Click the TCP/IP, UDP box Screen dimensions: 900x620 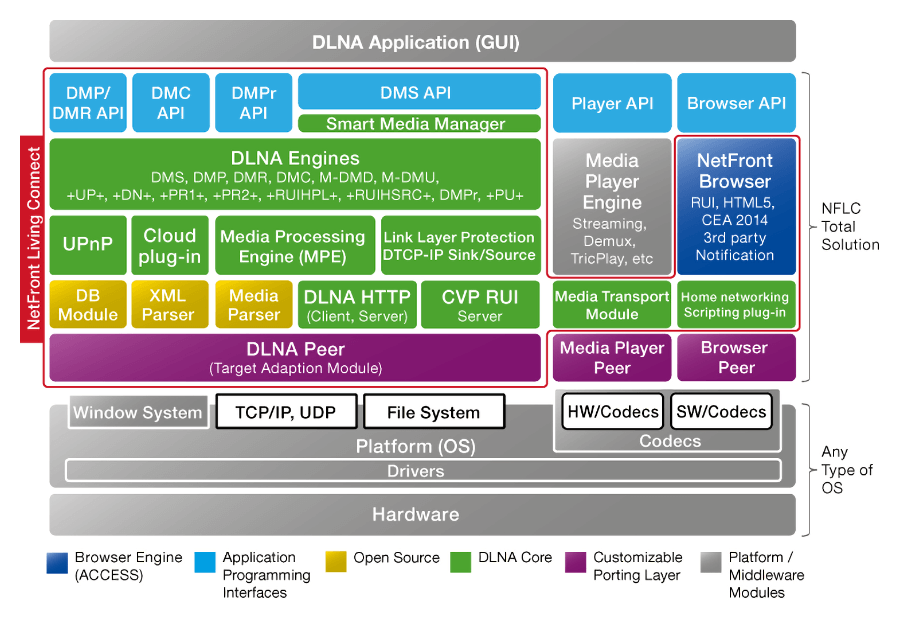pyautogui.click(x=285, y=412)
